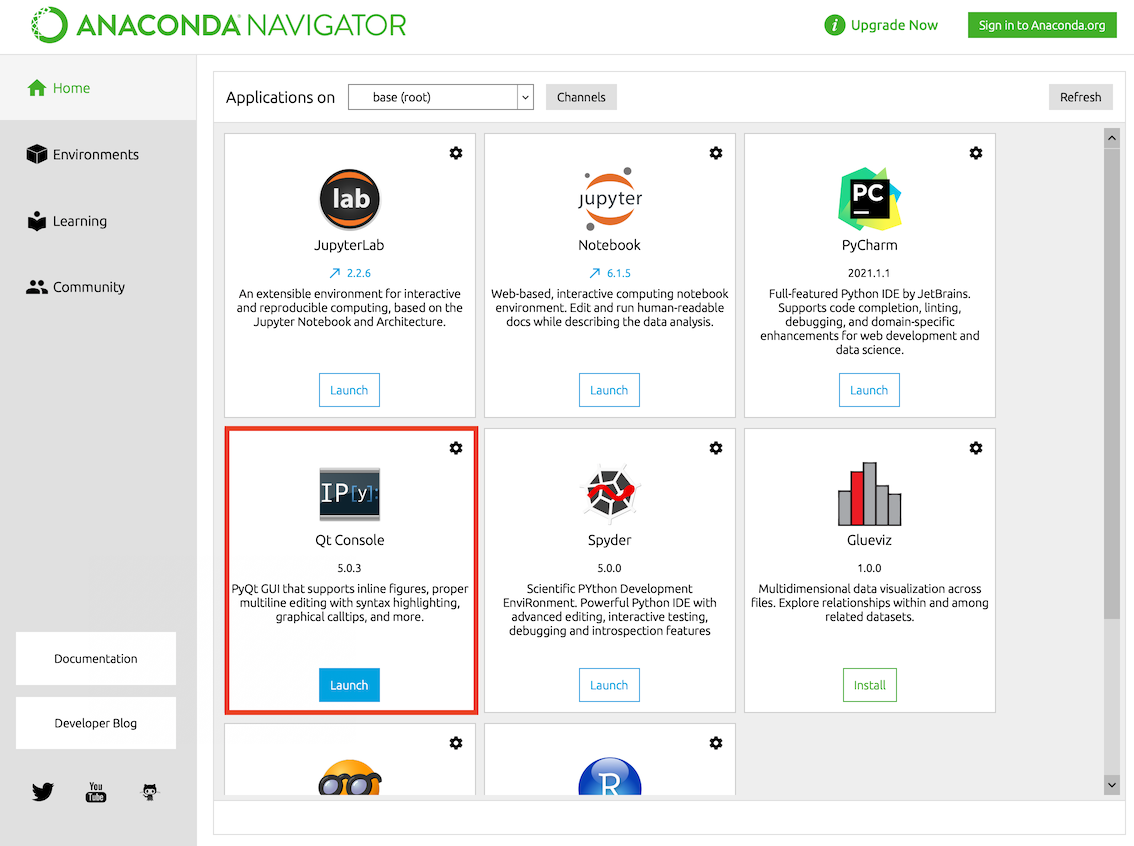Click the JupyterLab version 2.2.6 update arrow

pos(349,272)
